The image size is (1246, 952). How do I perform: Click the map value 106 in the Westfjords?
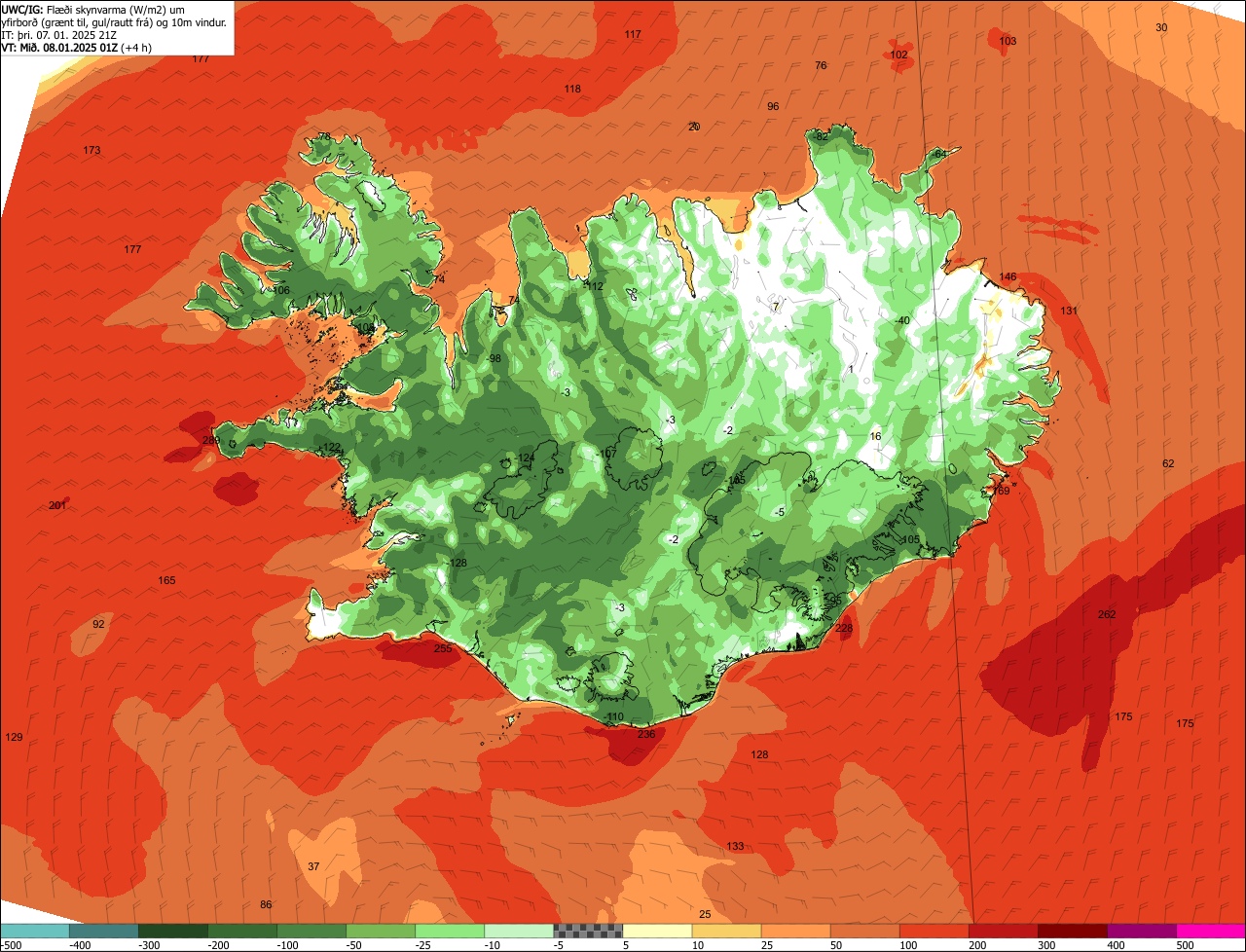281,291
